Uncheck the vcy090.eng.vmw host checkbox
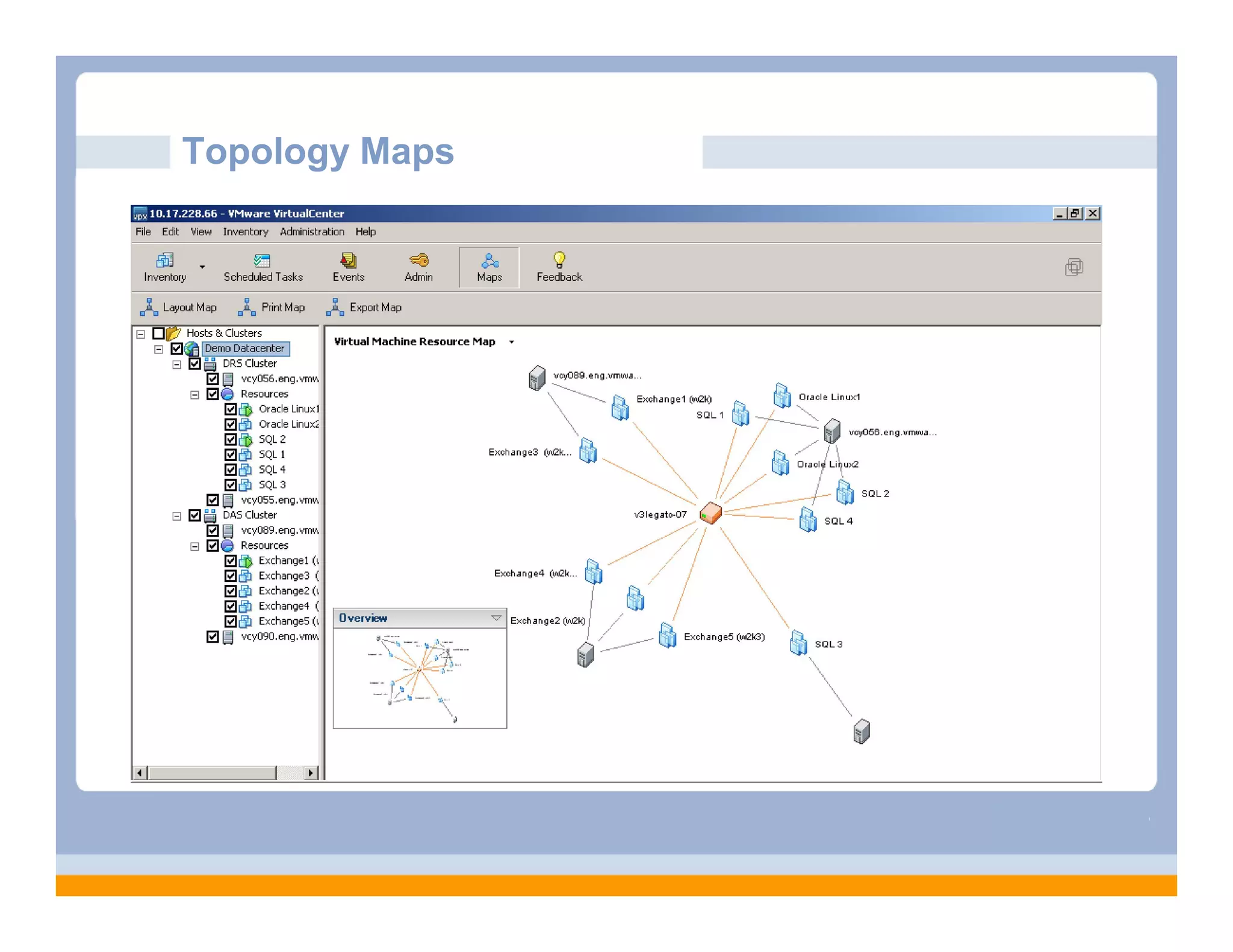 tap(213, 636)
